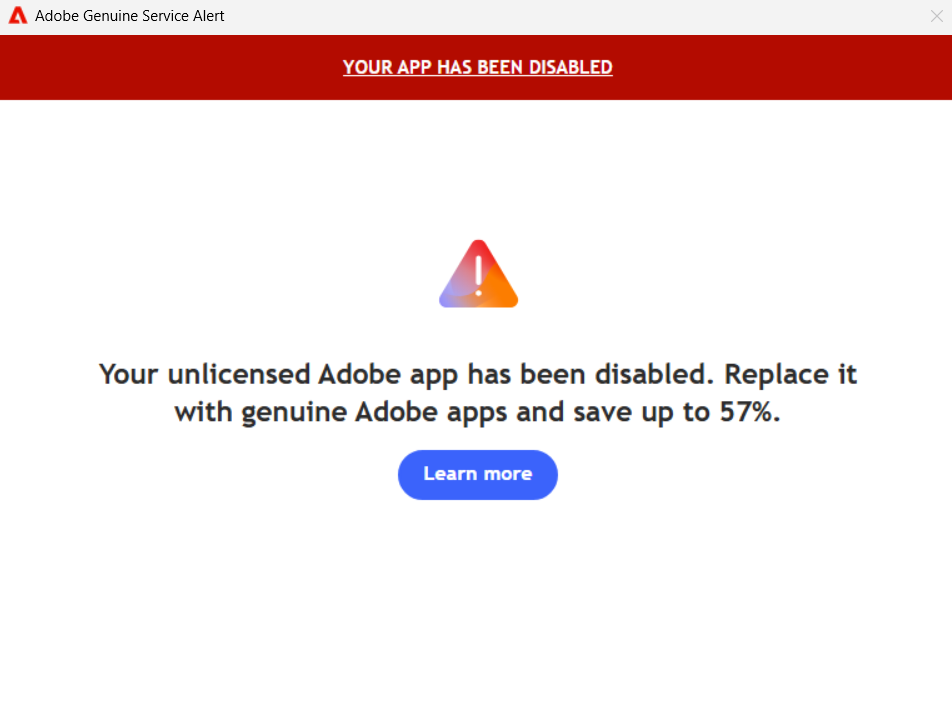Click the word 'genuine' in the message

coord(293,413)
